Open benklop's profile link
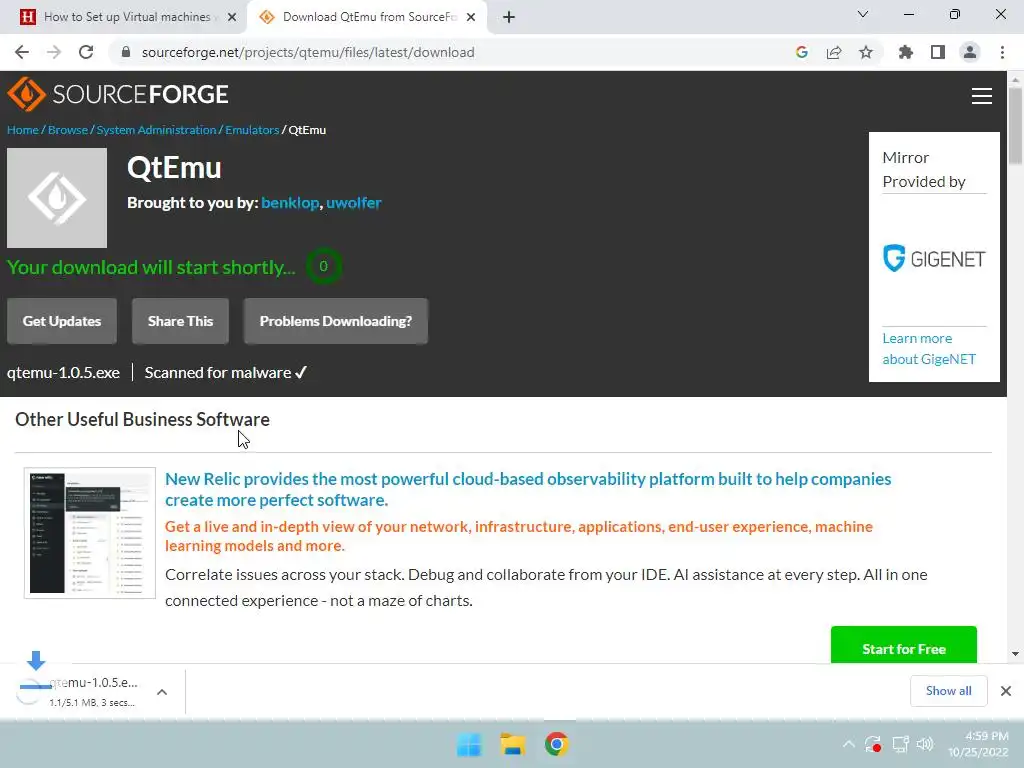The height and width of the screenshot is (768, 1024). pos(290,202)
